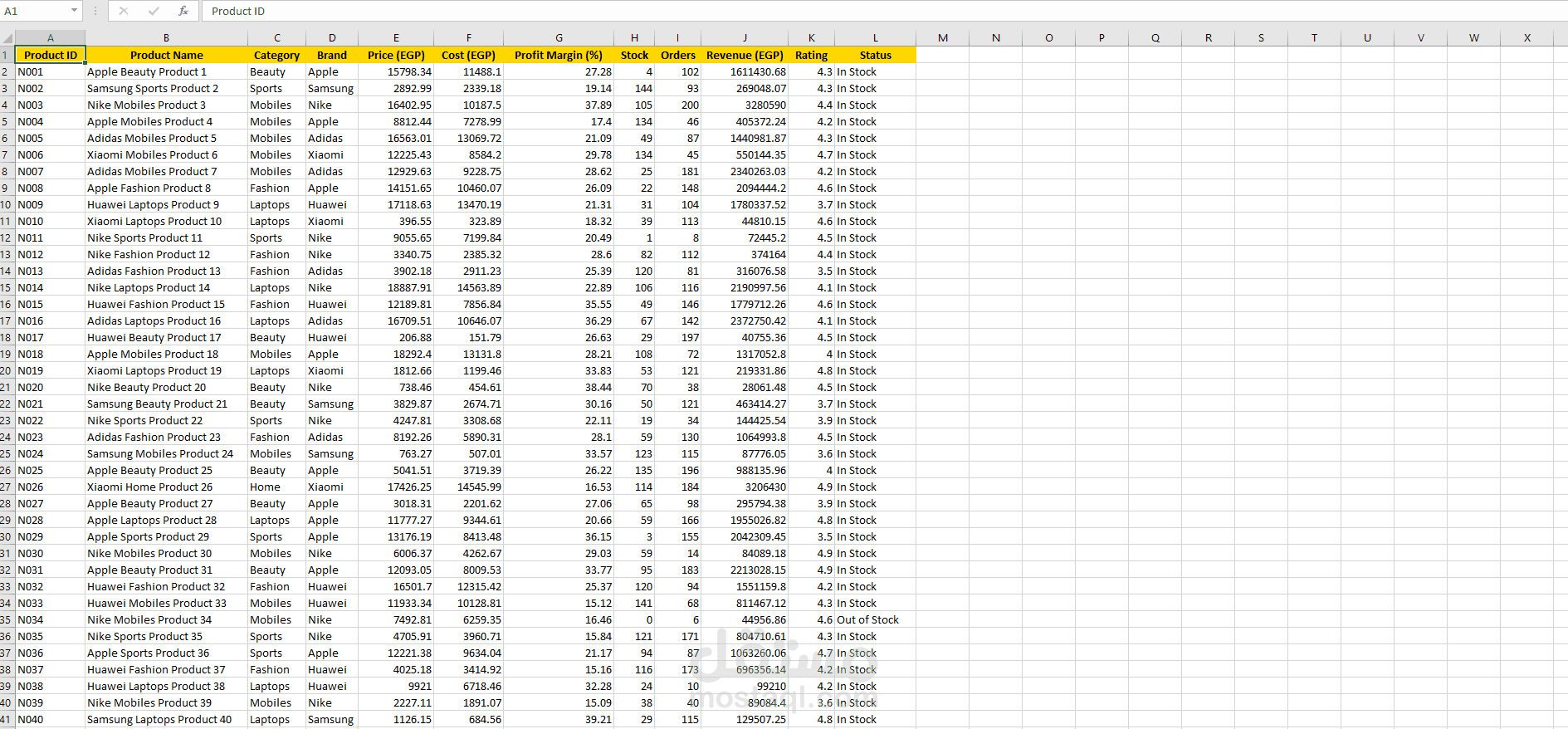
Task: Select the "Product ID" header cell in A1
Action: tap(51, 55)
